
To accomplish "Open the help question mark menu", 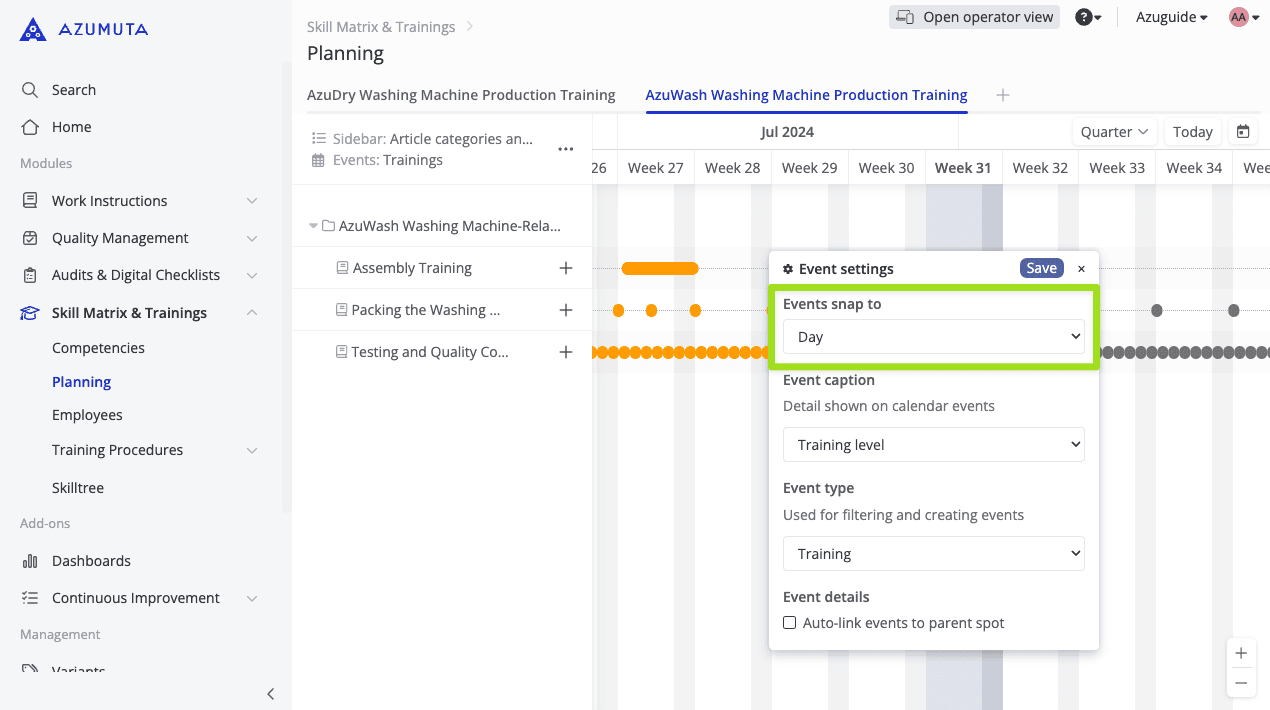I will 1088,17.
